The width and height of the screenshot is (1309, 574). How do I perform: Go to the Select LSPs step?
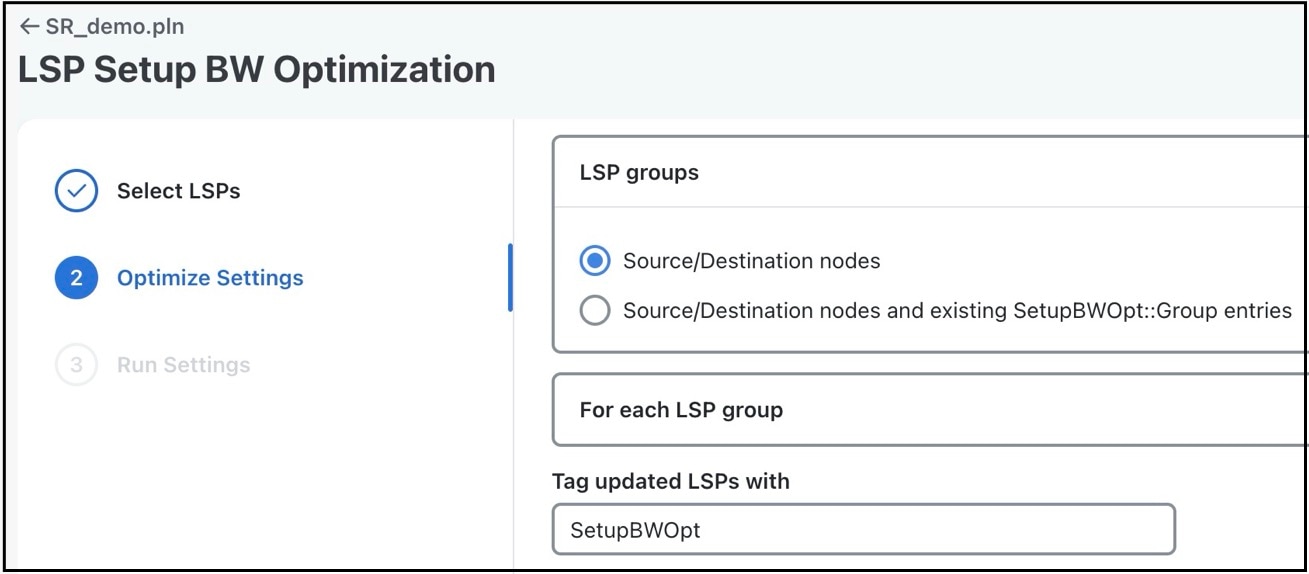pos(179,191)
